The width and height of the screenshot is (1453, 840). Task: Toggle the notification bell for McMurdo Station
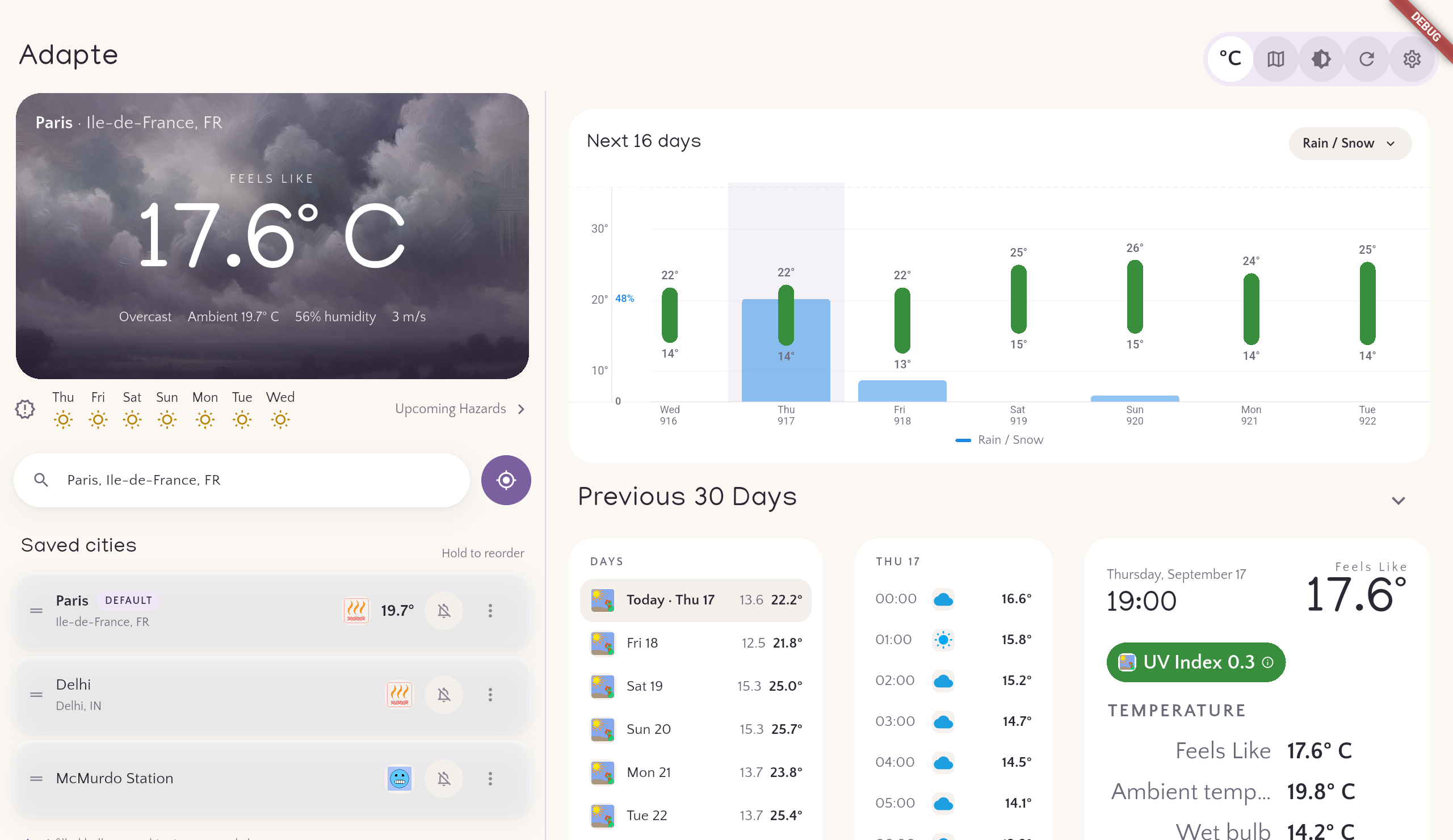click(443, 779)
